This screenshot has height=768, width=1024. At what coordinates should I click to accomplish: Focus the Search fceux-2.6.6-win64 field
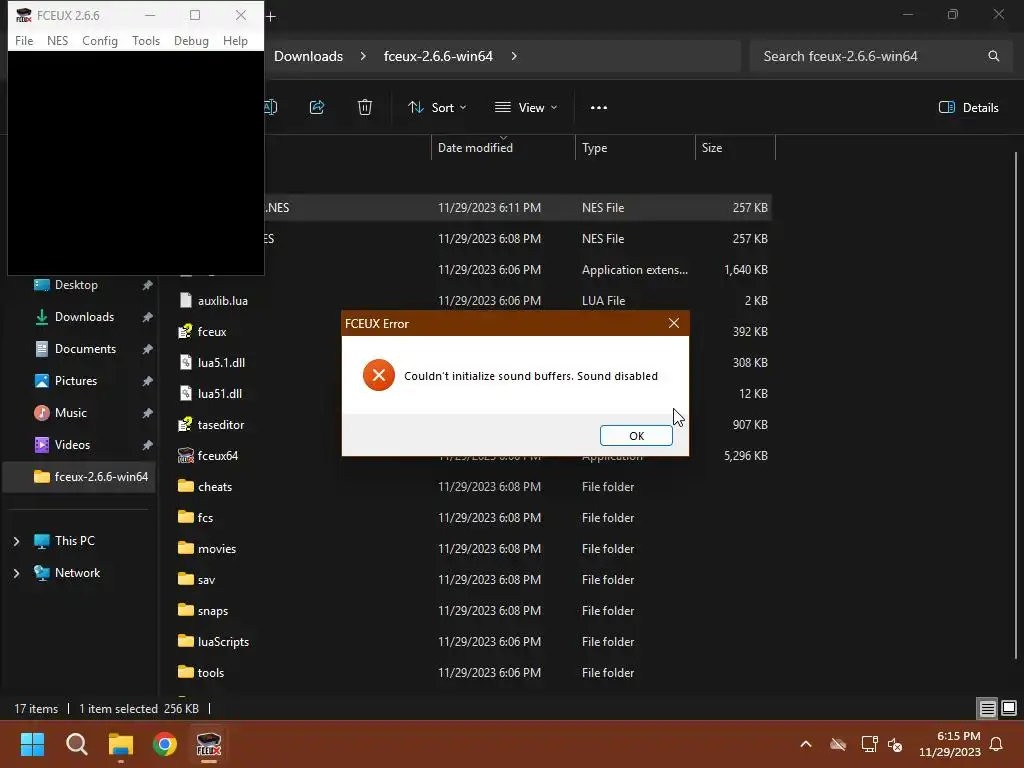click(879, 56)
